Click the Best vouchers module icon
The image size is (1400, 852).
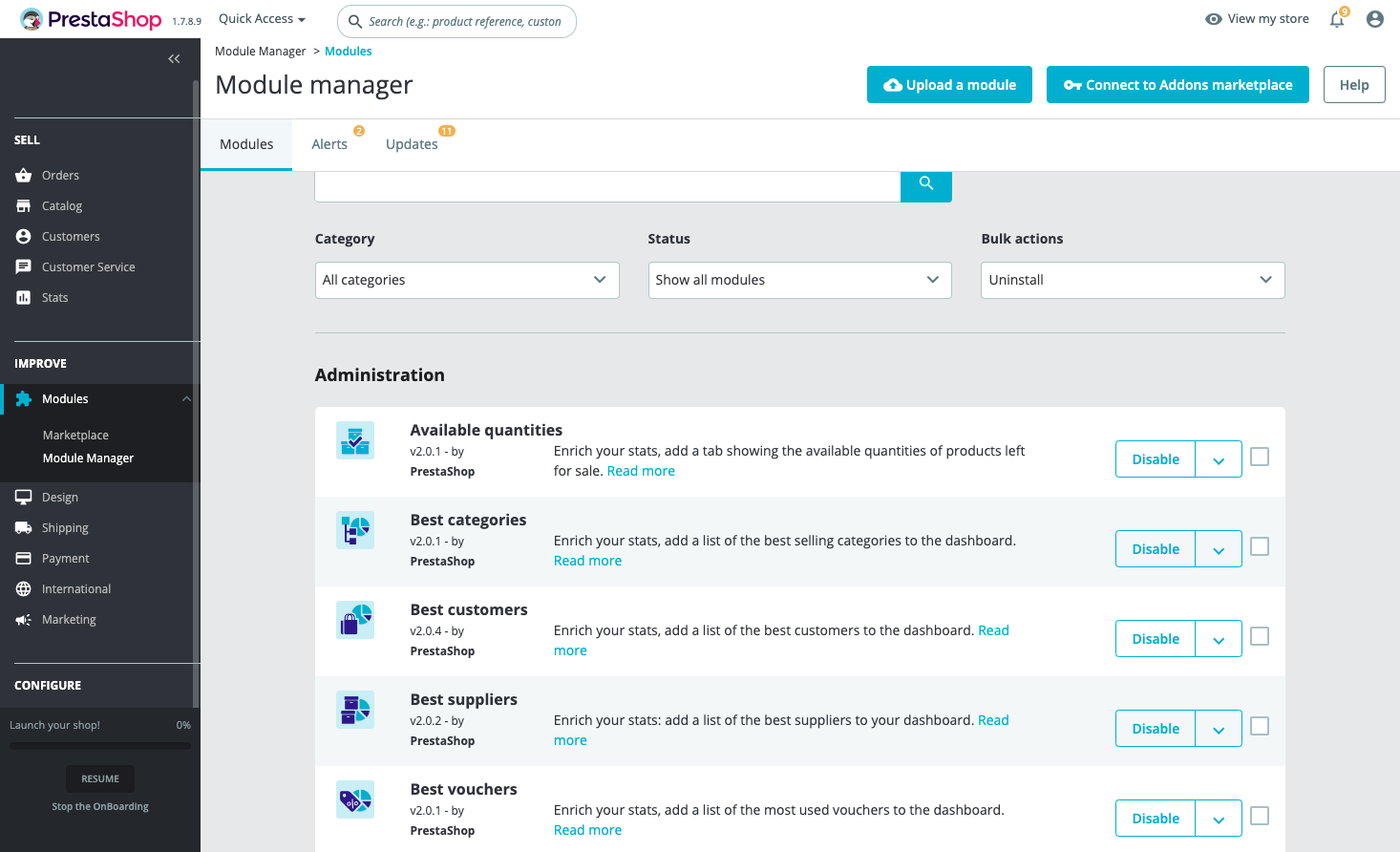click(355, 799)
